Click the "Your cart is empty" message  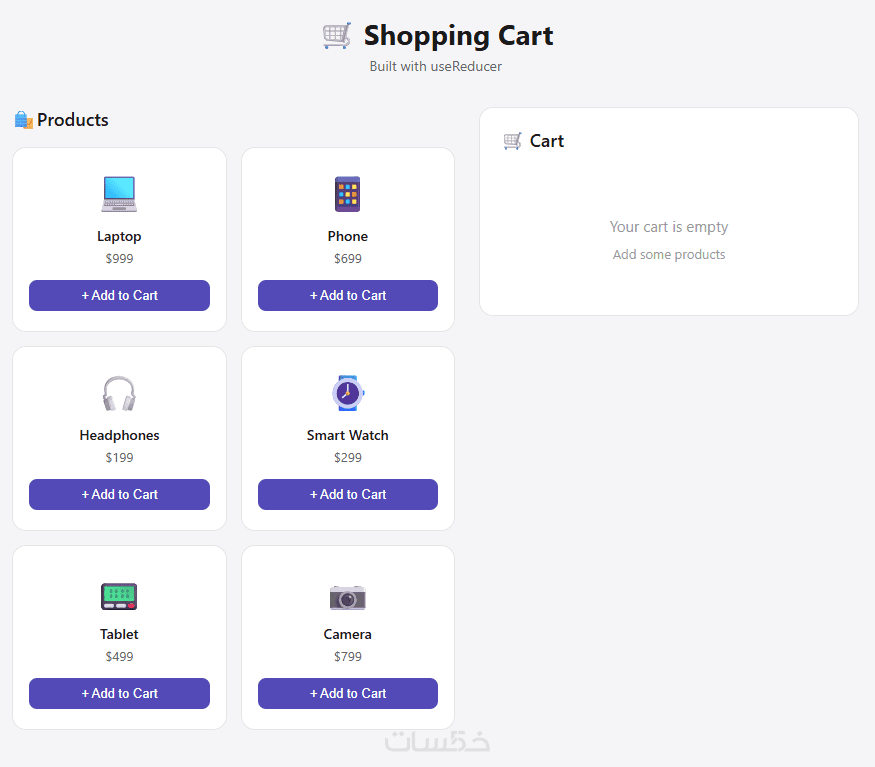[x=669, y=227]
